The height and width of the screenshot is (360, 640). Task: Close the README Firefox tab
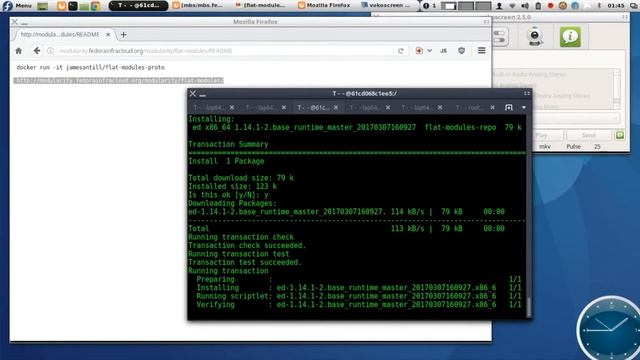tap(108, 35)
